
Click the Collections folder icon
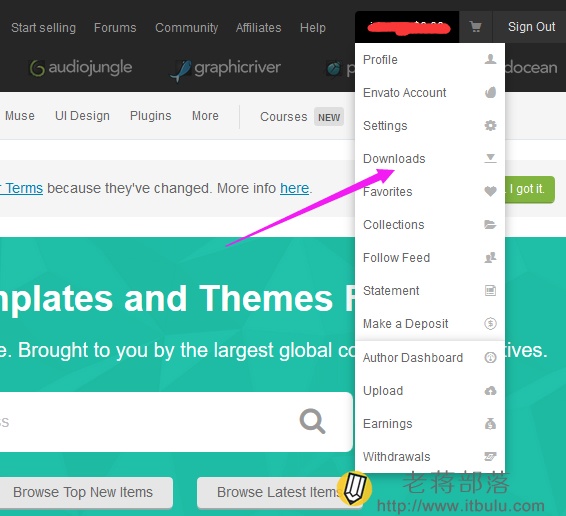pyautogui.click(x=490, y=225)
